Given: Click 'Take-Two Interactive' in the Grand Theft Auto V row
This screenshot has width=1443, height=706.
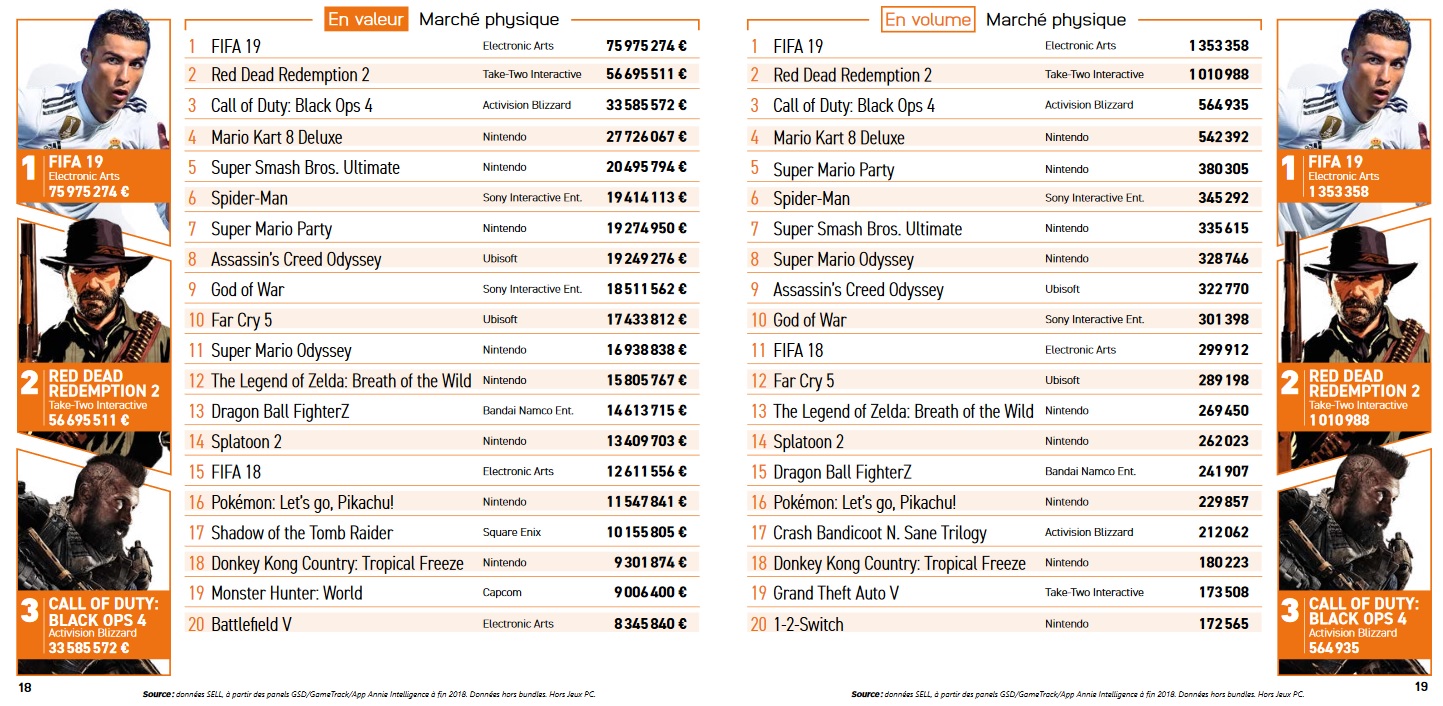Looking at the screenshot, I should click(1094, 593).
